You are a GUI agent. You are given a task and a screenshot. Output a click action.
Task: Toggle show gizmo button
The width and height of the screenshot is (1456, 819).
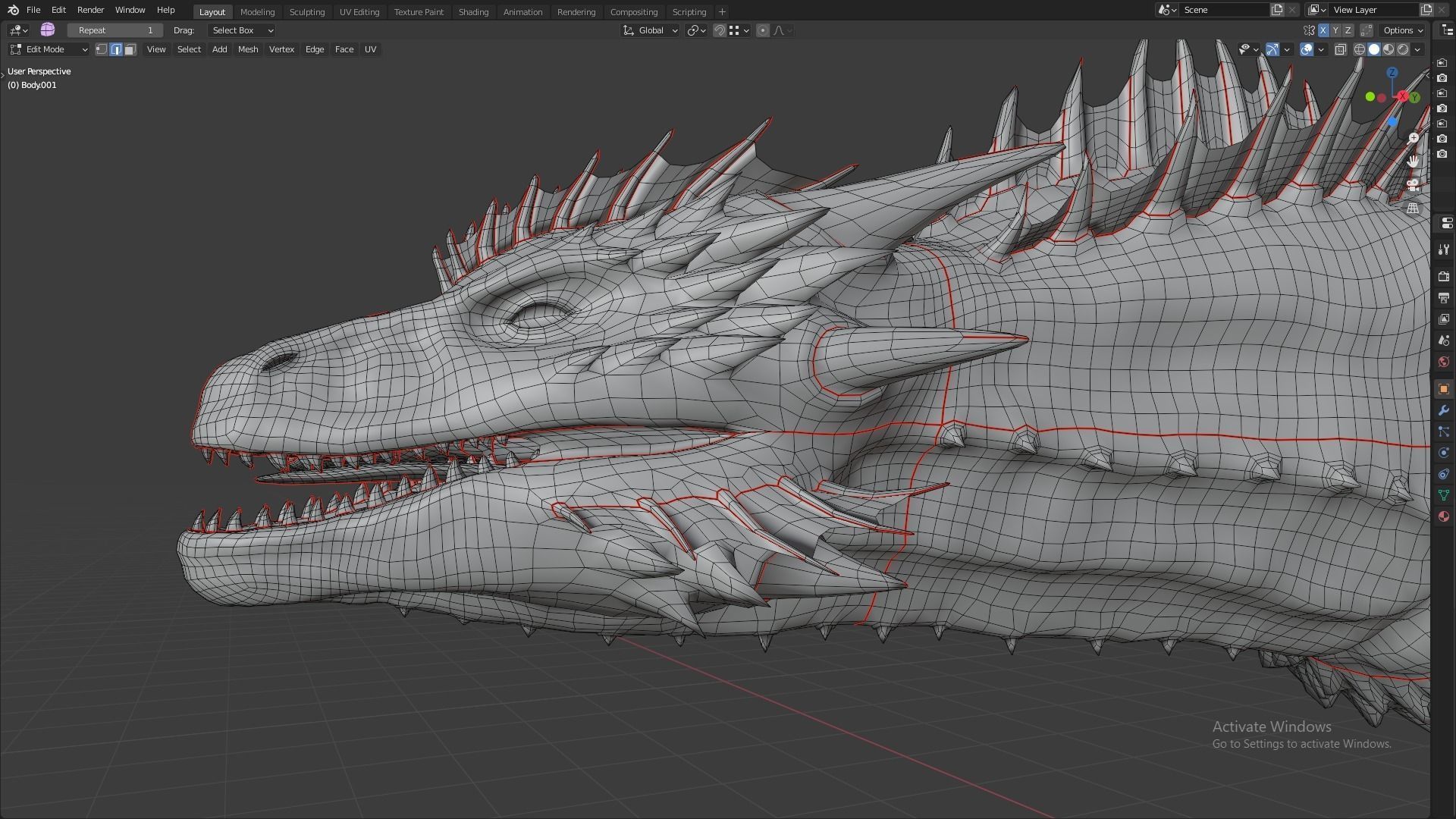coord(1272,49)
